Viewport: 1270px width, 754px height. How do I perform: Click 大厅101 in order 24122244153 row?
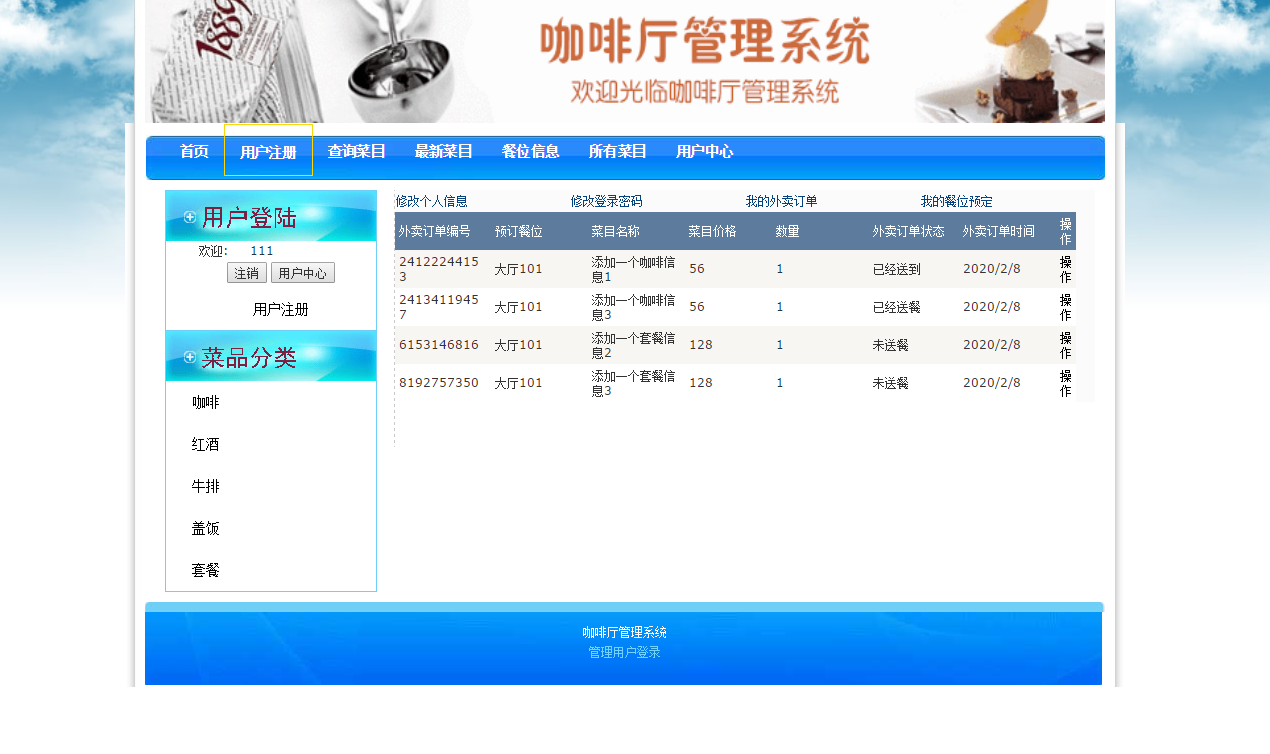518,269
